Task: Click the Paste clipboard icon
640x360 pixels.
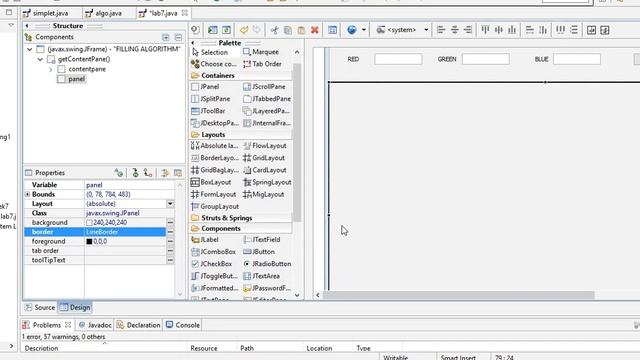Action: [x=301, y=30]
